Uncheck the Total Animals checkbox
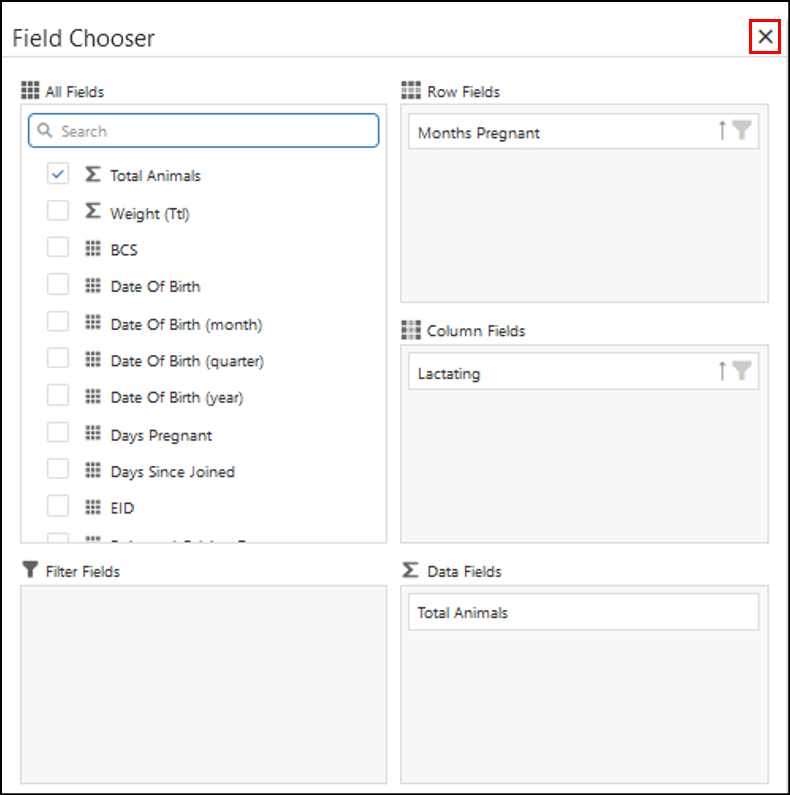The width and height of the screenshot is (790, 795). [58, 174]
